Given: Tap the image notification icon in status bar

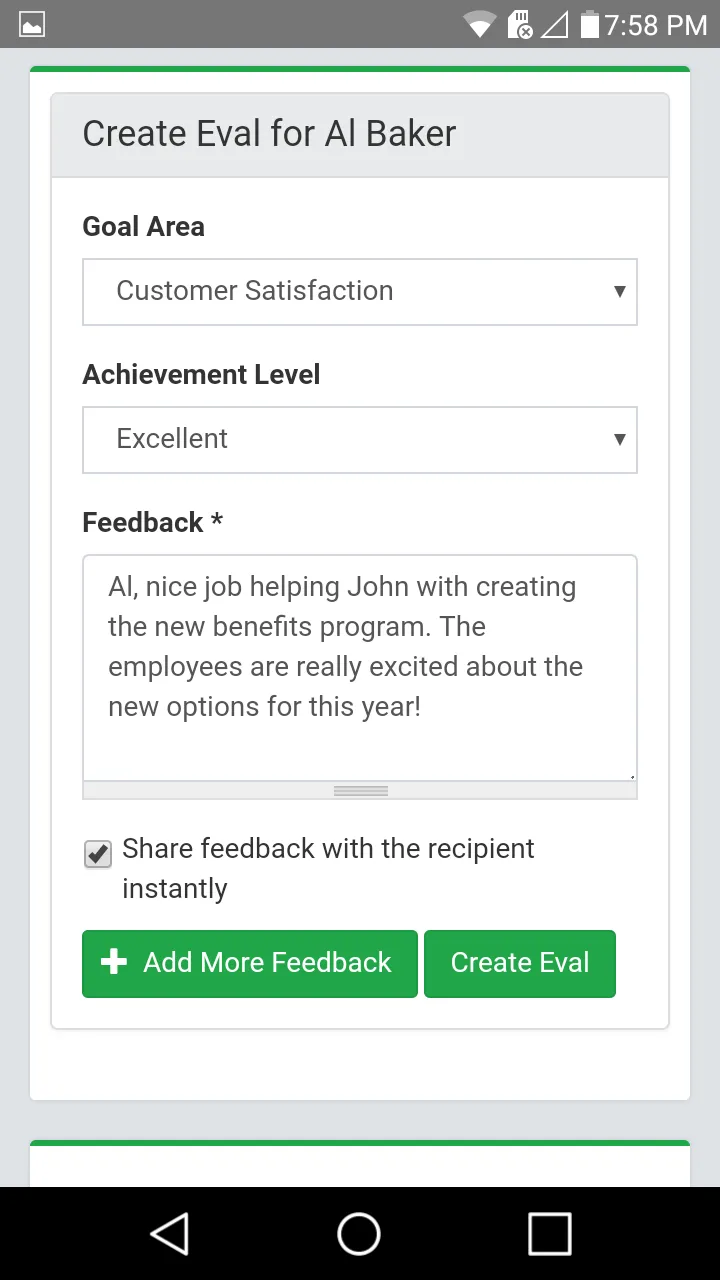Looking at the screenshot, I should click(32, 24).
